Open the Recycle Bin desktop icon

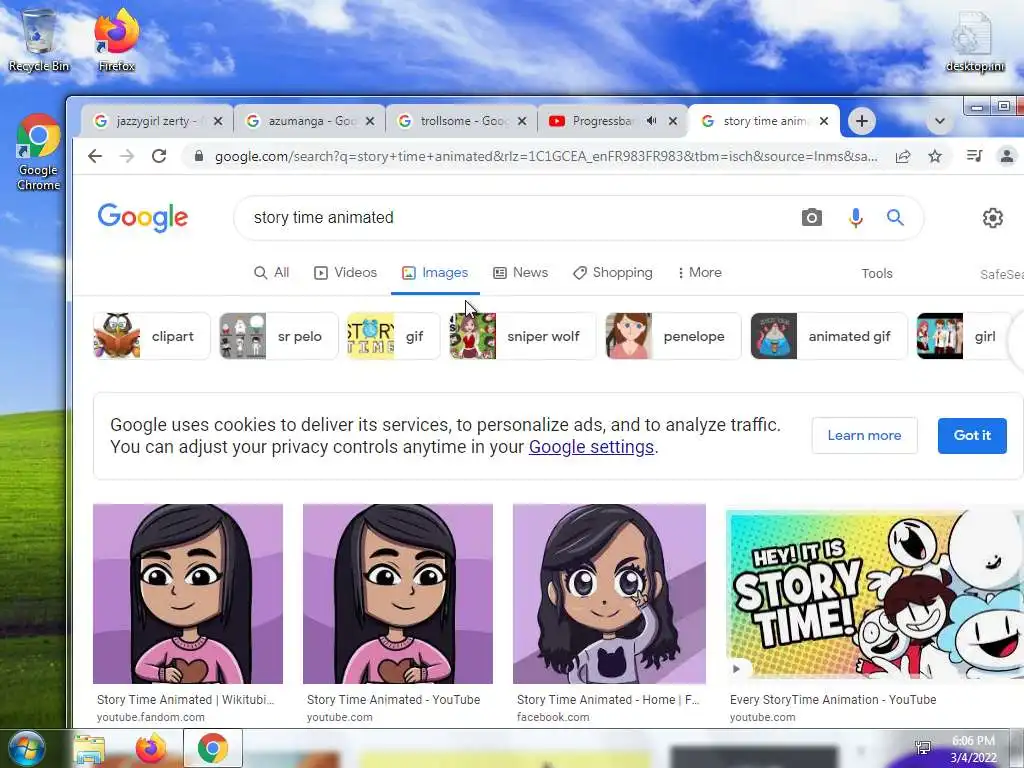click(39, 40)
